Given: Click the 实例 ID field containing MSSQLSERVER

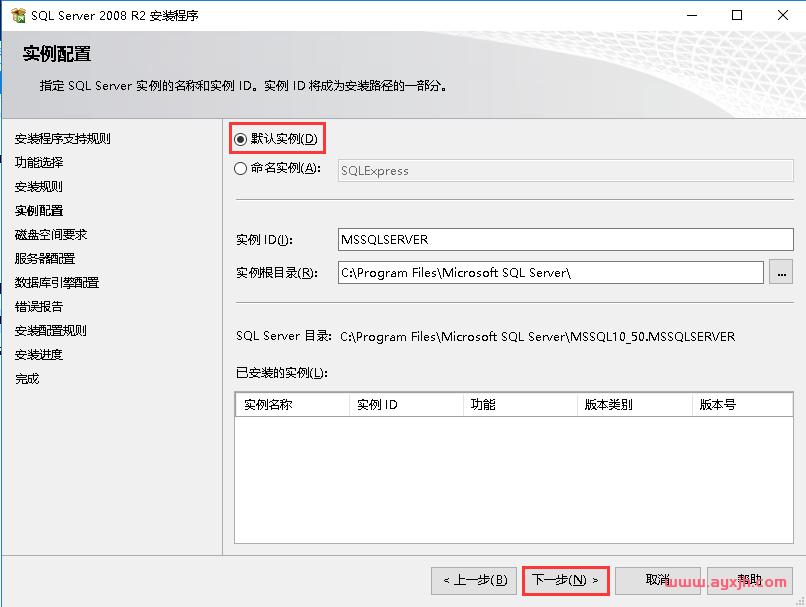Looking at the screenshot, I should (x=565, y=240).
